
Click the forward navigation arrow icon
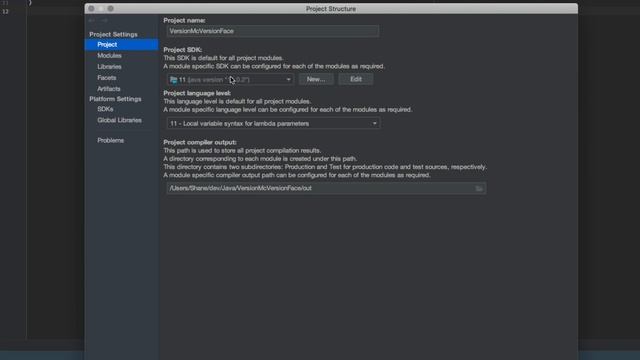point(104,20)
